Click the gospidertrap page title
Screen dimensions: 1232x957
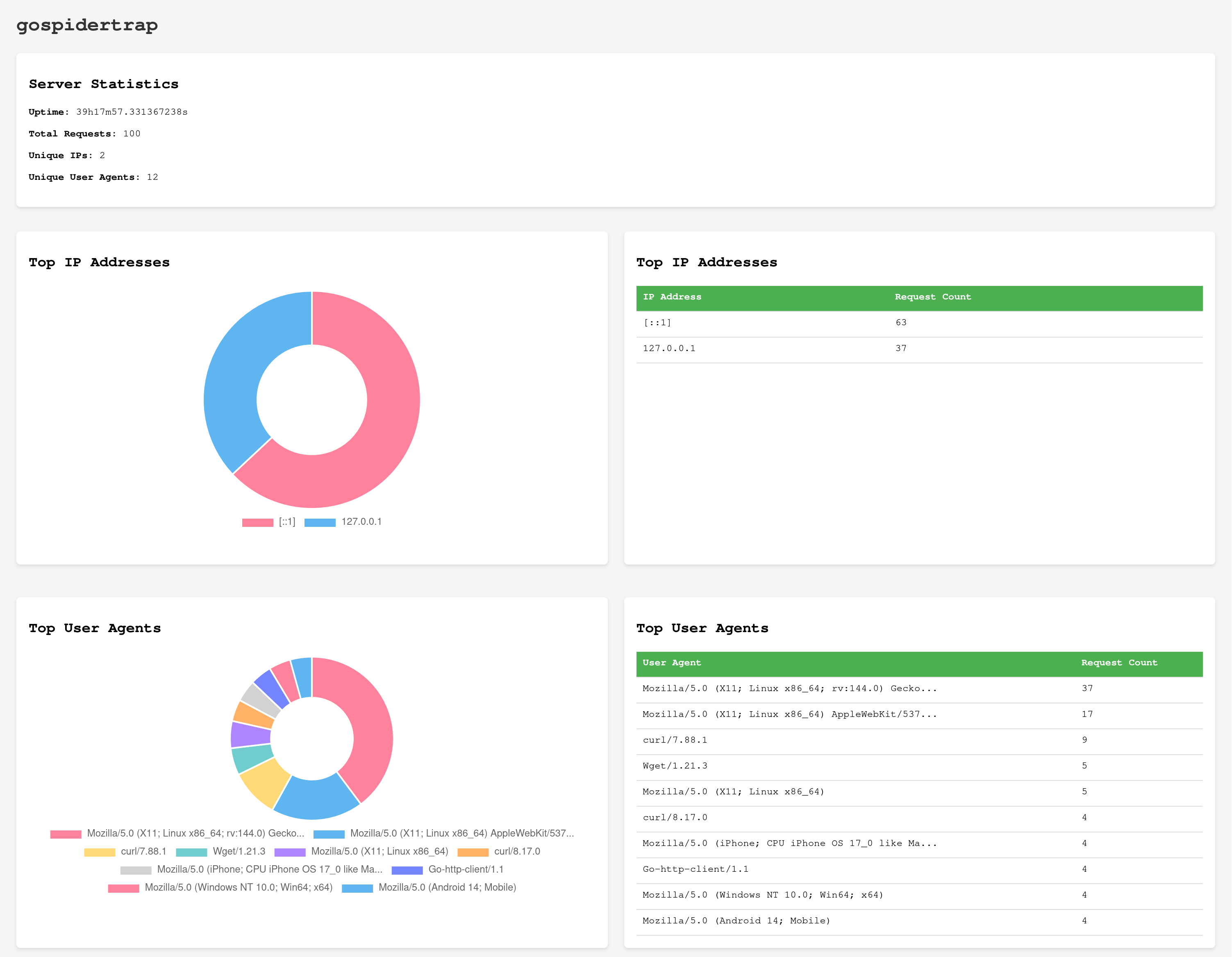pos(87,25)
